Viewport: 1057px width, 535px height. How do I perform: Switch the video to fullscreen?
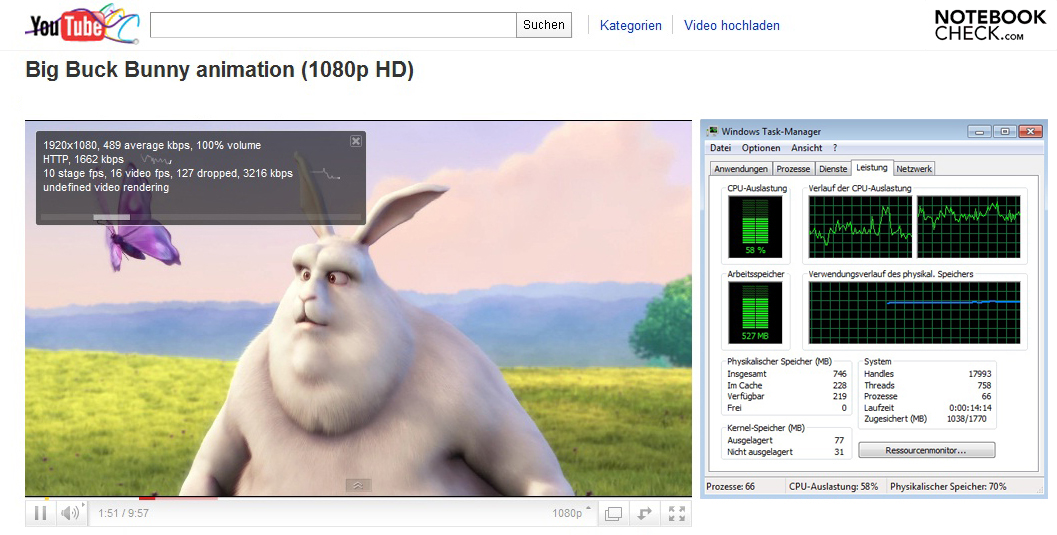point(677,513)
